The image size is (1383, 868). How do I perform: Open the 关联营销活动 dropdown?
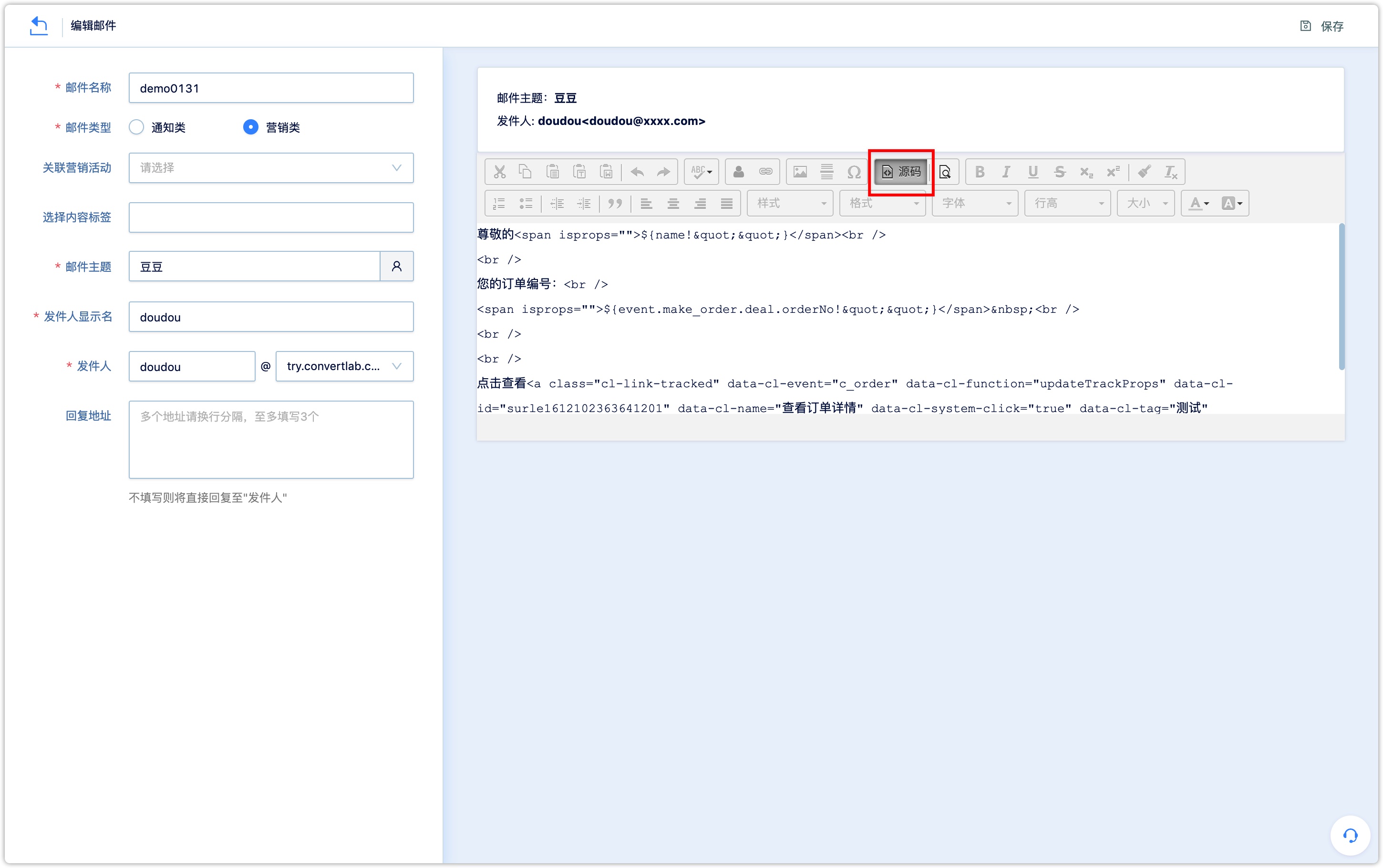tap(271, 167)
